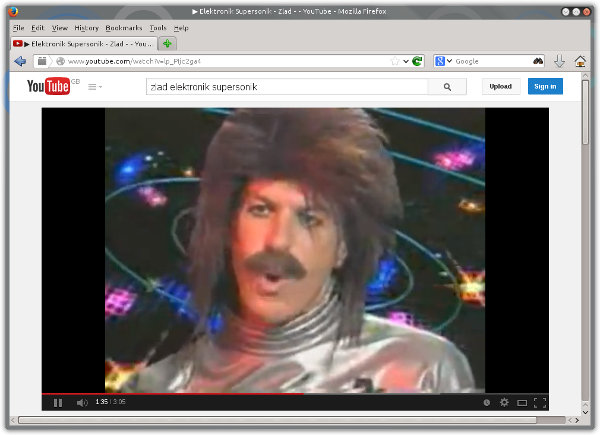Seek on the red video progress bar
This screenshot has width=600, height=435.
tap(173, 393)
